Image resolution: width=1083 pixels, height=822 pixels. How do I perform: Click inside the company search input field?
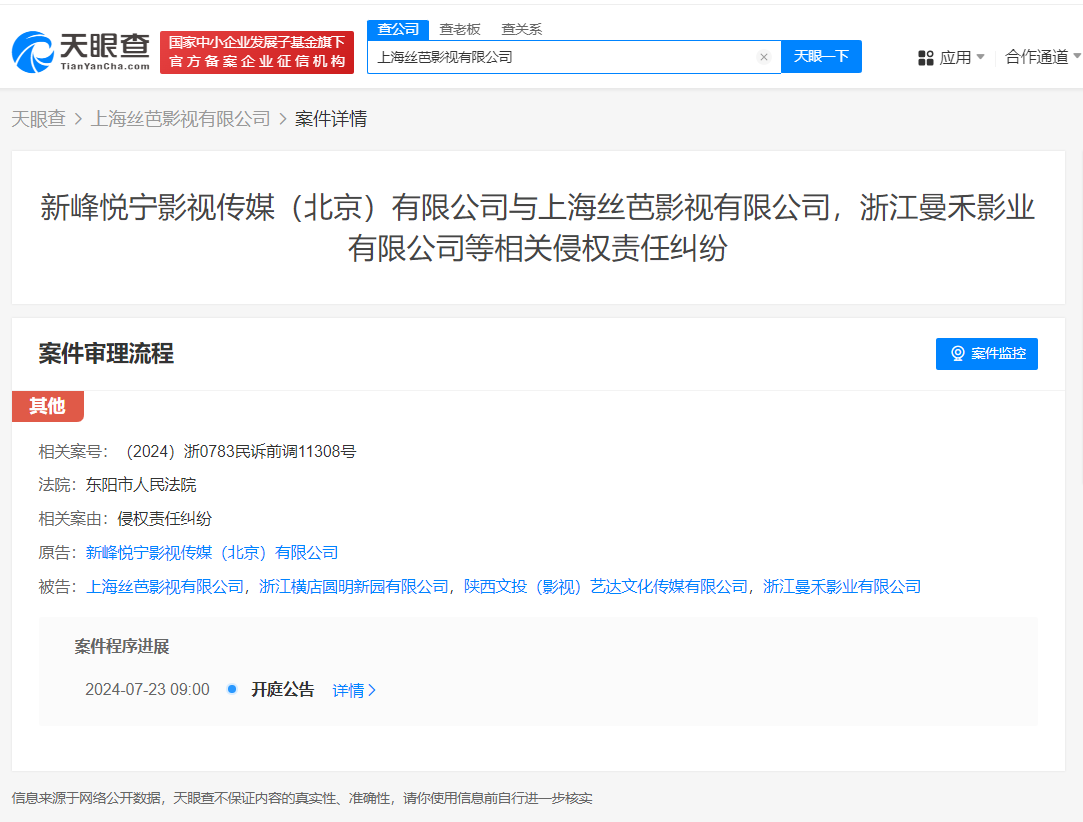coord(560,57)
